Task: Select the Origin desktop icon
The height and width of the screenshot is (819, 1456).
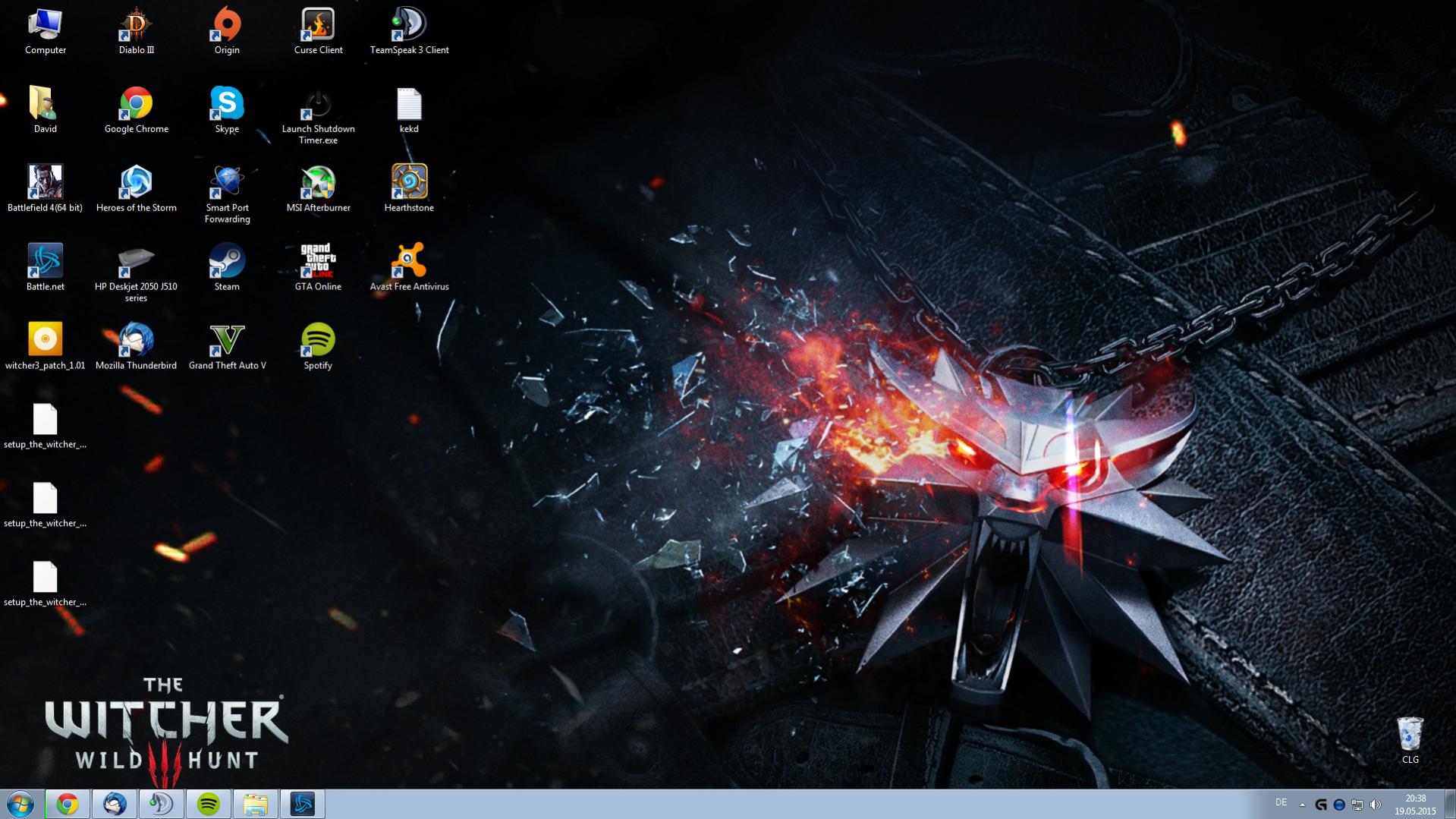Action: tap(227, 26)
